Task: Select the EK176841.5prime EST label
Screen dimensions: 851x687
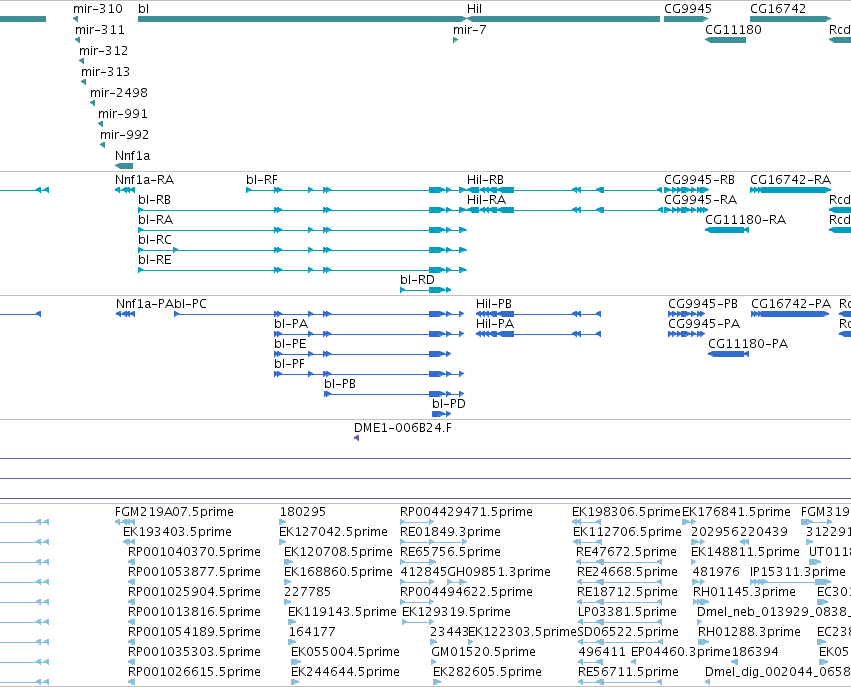Action: (736, 512)
